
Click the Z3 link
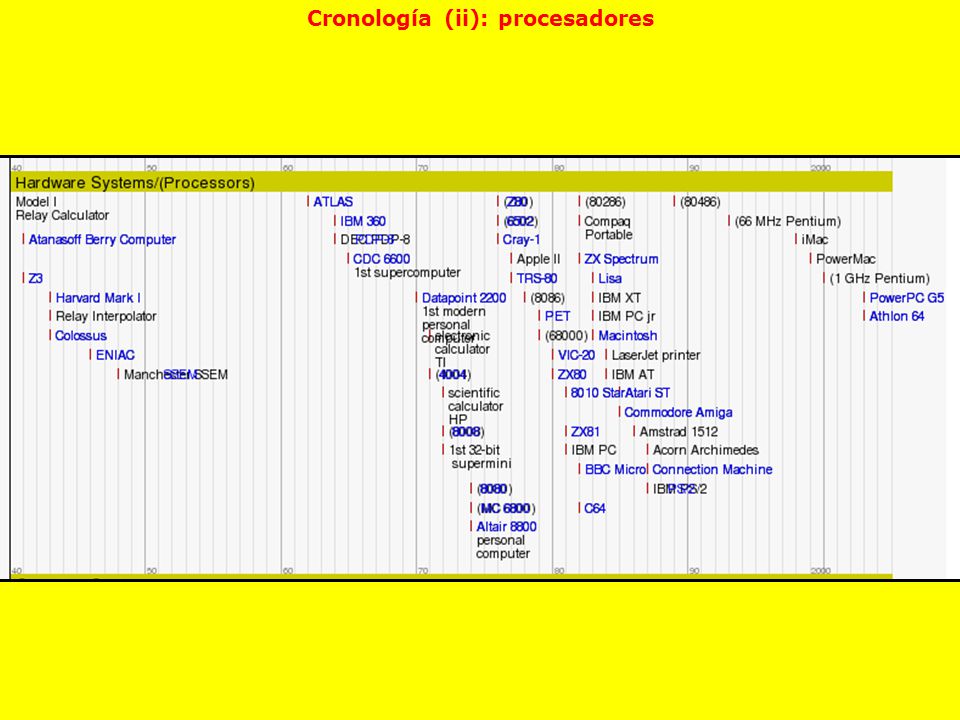coord(36,279)
